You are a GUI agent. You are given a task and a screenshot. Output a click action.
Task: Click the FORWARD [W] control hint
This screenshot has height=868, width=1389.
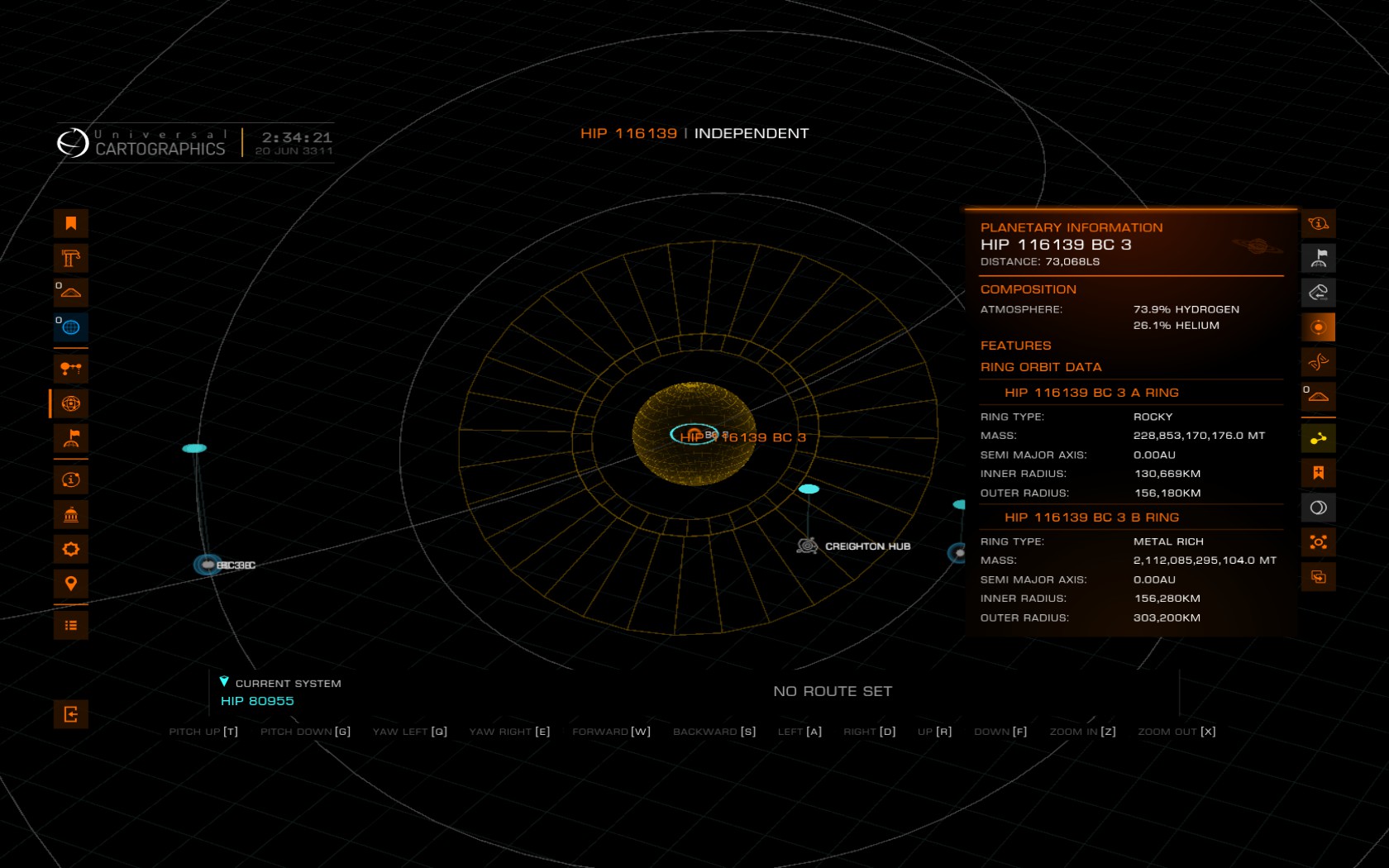tap(611, 732)
